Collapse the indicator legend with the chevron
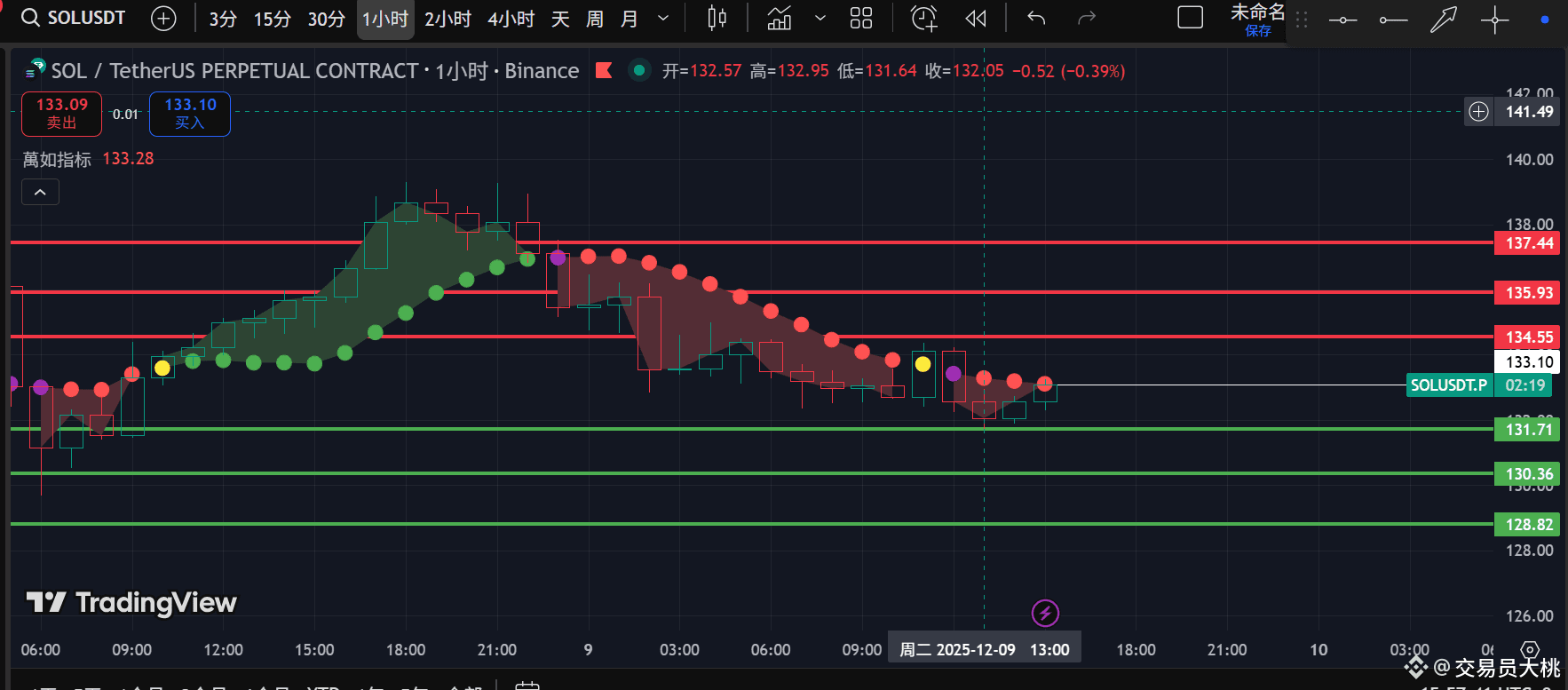The height and width of the screenshot is (690, 1568). [x=41, y=192]
